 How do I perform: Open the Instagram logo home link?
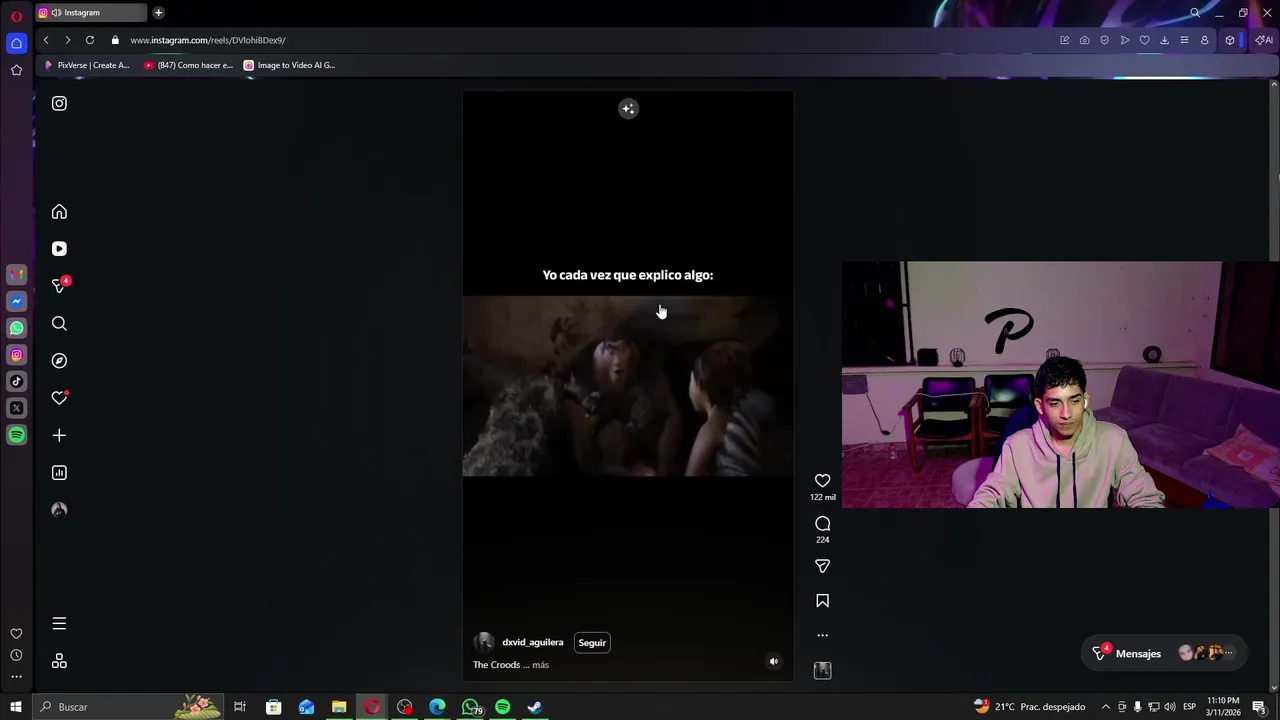point(59,103)
